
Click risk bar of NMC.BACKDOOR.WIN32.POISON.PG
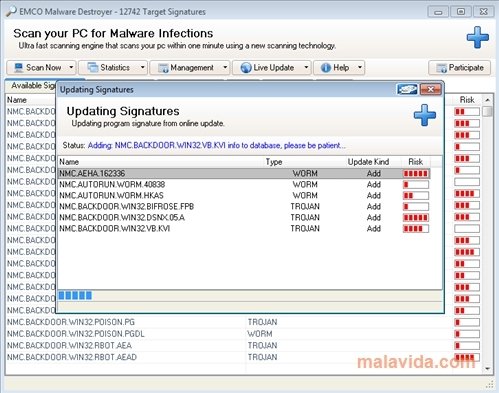[467, 322]
